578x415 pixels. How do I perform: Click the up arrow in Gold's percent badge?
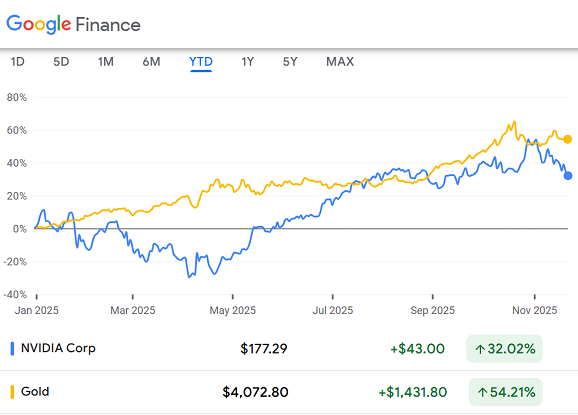[482, 393]
